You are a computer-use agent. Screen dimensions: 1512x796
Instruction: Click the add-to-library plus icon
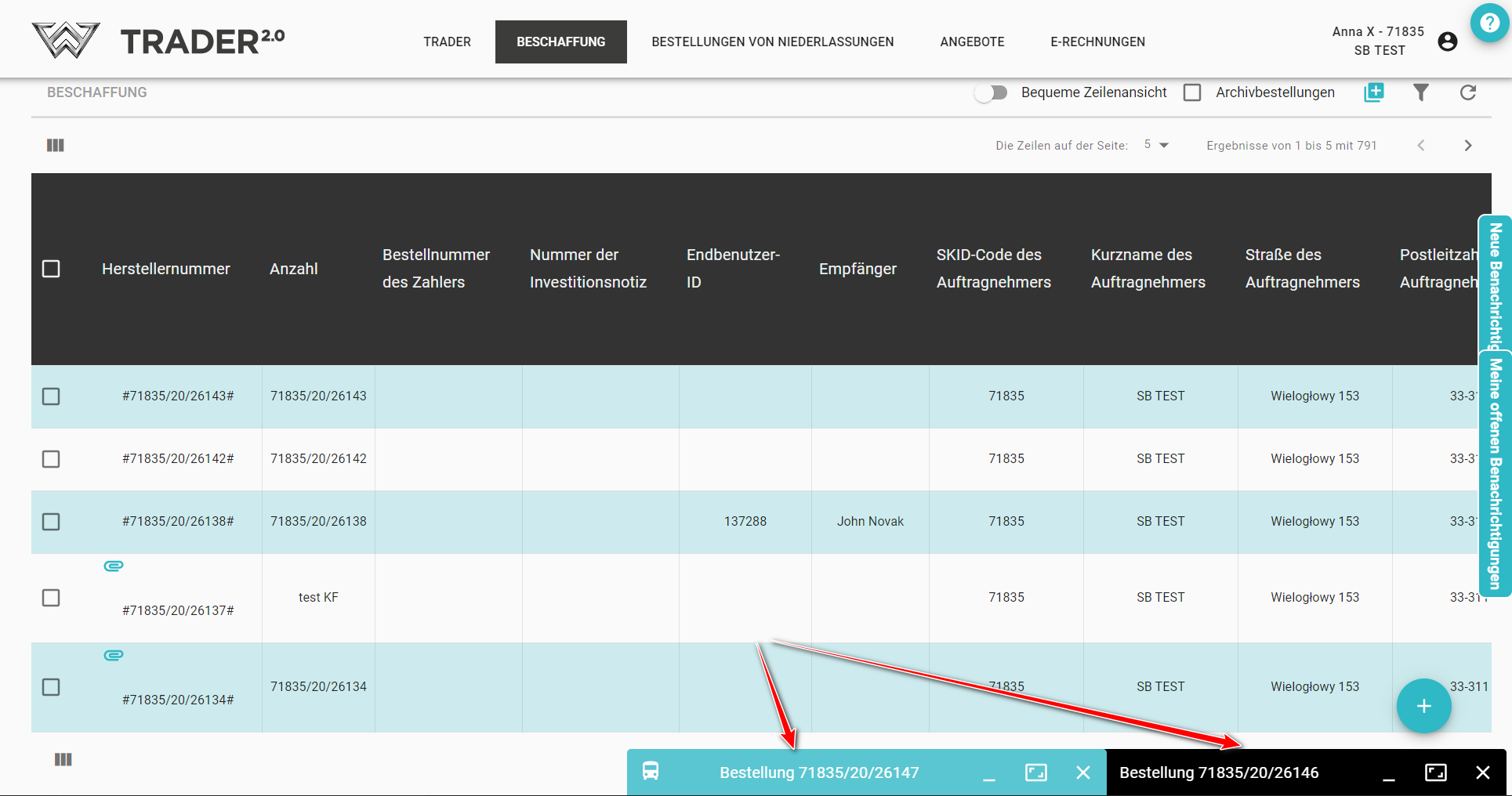1373,92
